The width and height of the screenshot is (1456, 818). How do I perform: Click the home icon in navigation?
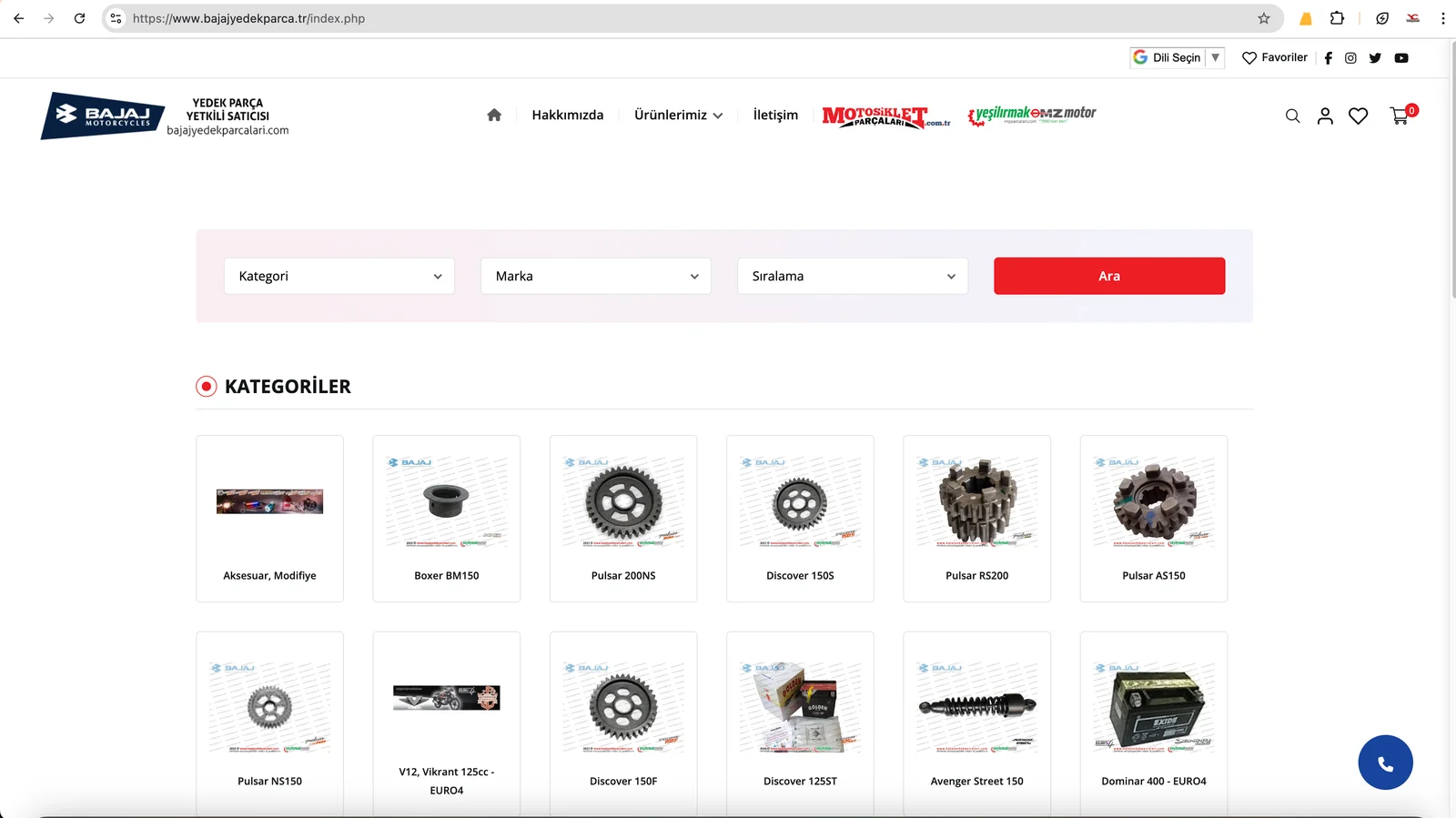[494, 115]
